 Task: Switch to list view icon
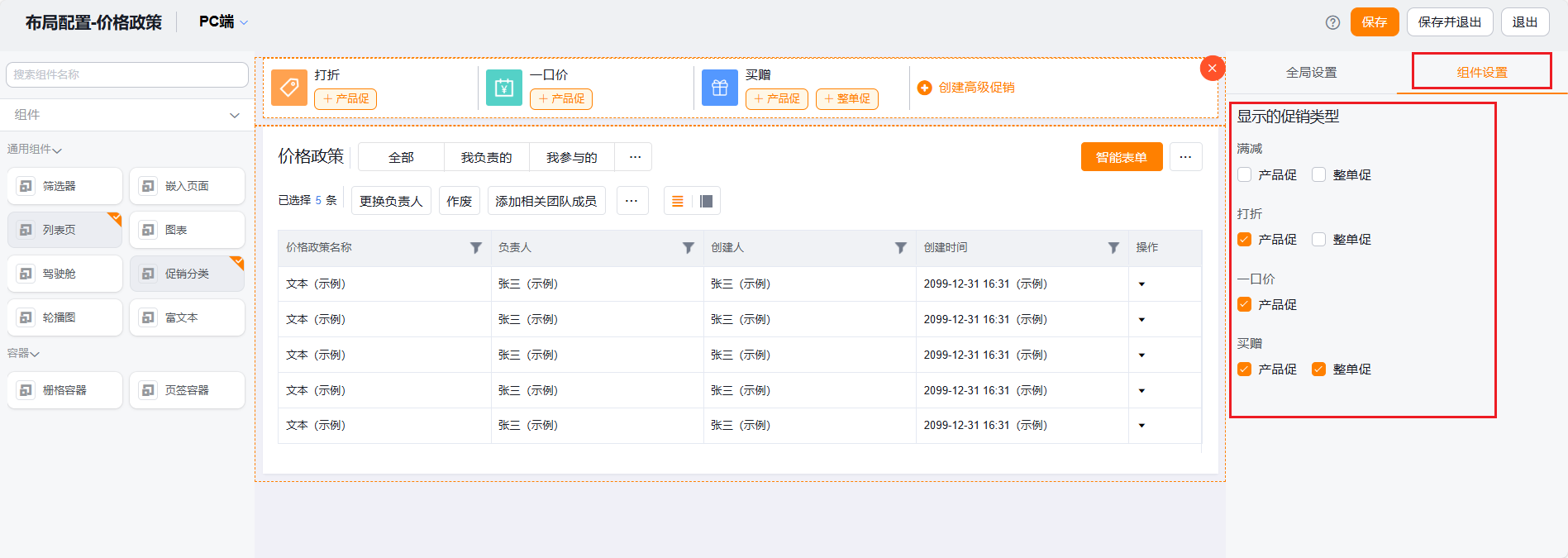click(678, 201)
